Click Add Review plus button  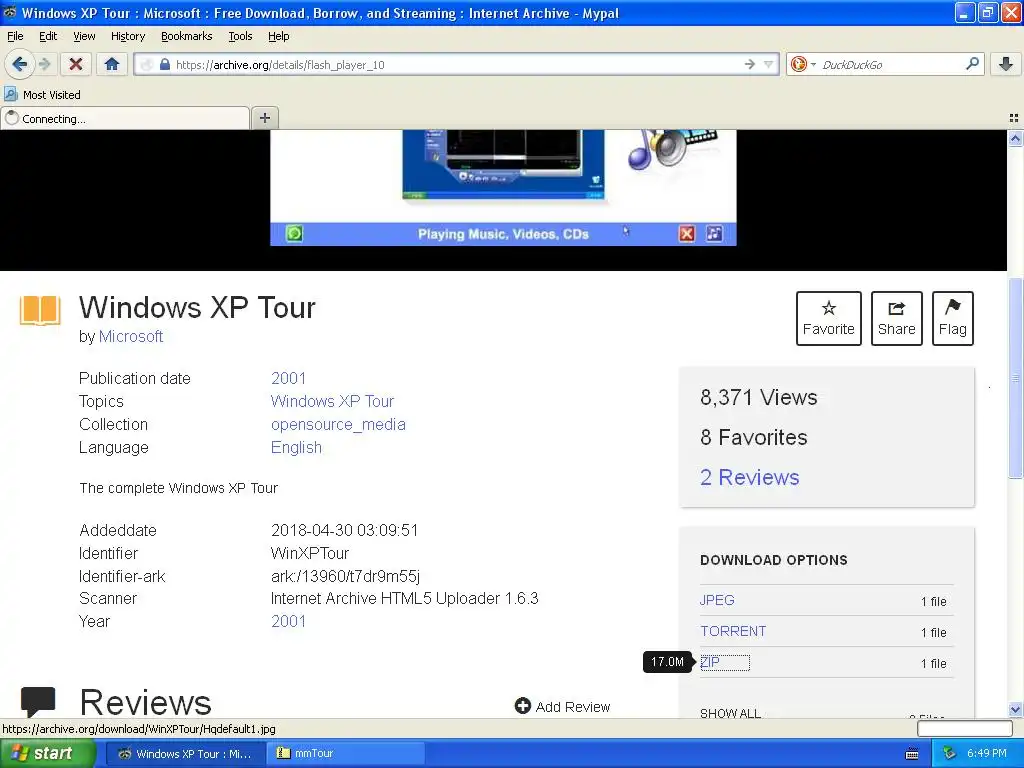[x=562, y=707]
